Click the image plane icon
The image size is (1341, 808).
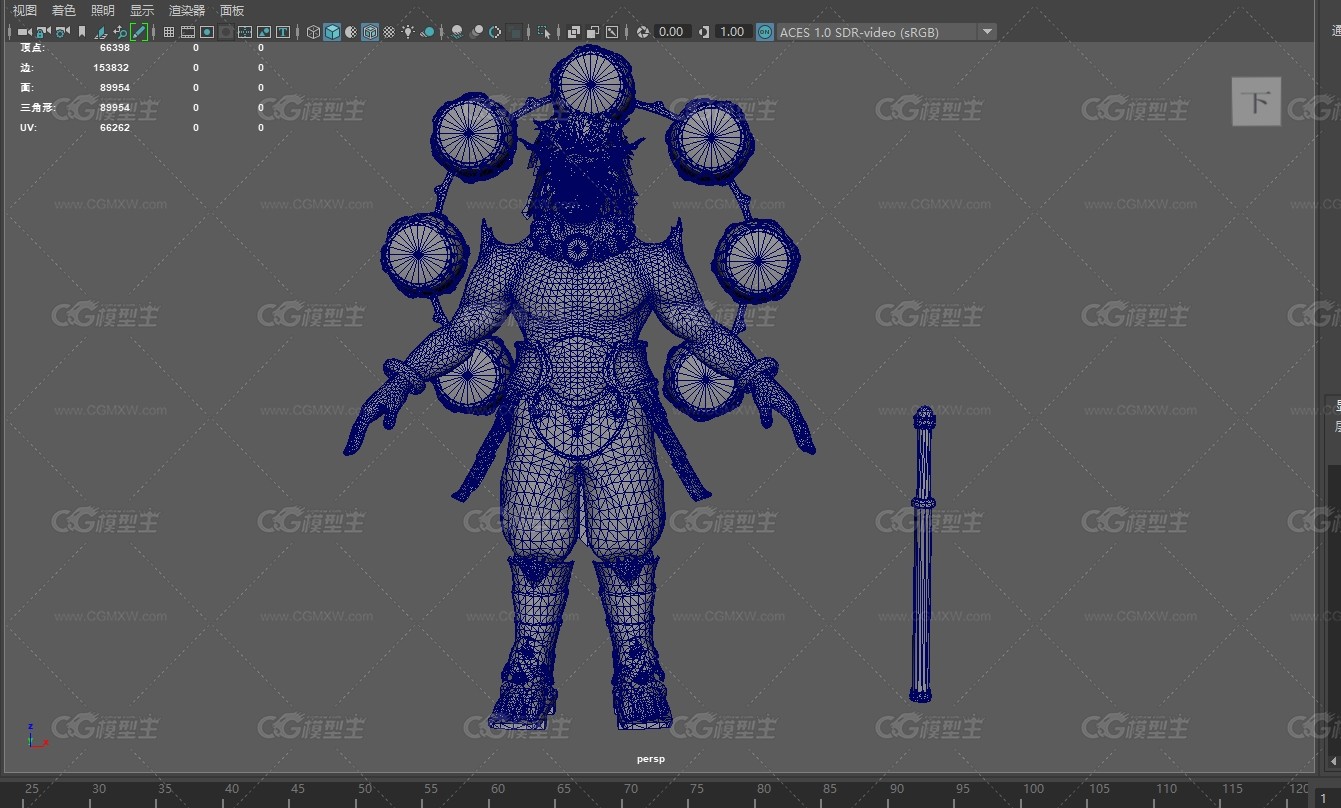coord(101,32)
